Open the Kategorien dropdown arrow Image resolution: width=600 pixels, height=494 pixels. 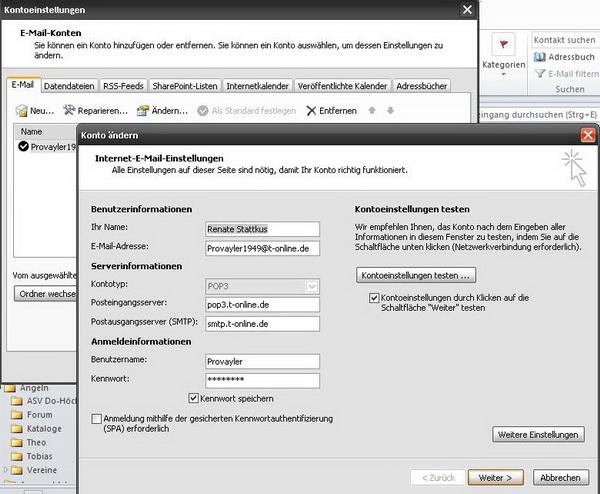504,74
